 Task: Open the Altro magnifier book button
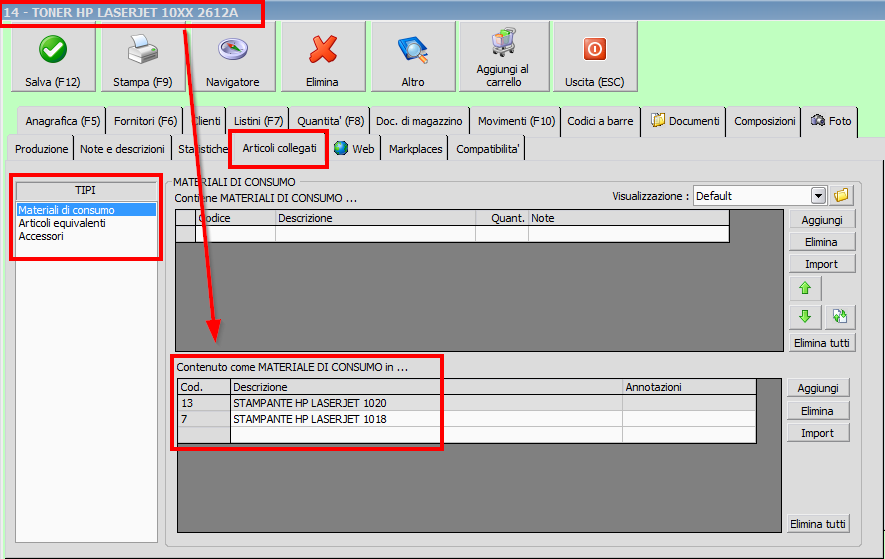pos(413,56)
